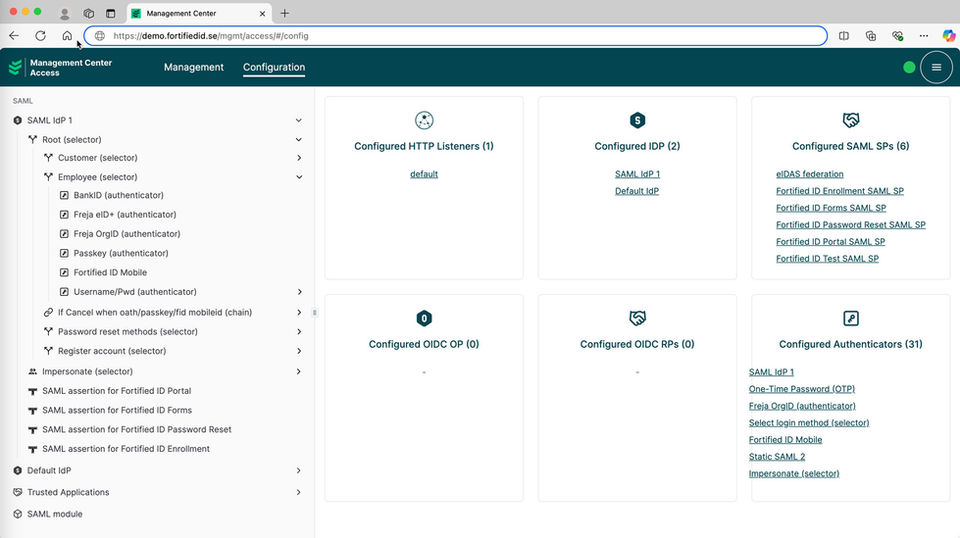Open the eIDAS federation link
Viewport: 960px width, 538px height.
[809, 174]
